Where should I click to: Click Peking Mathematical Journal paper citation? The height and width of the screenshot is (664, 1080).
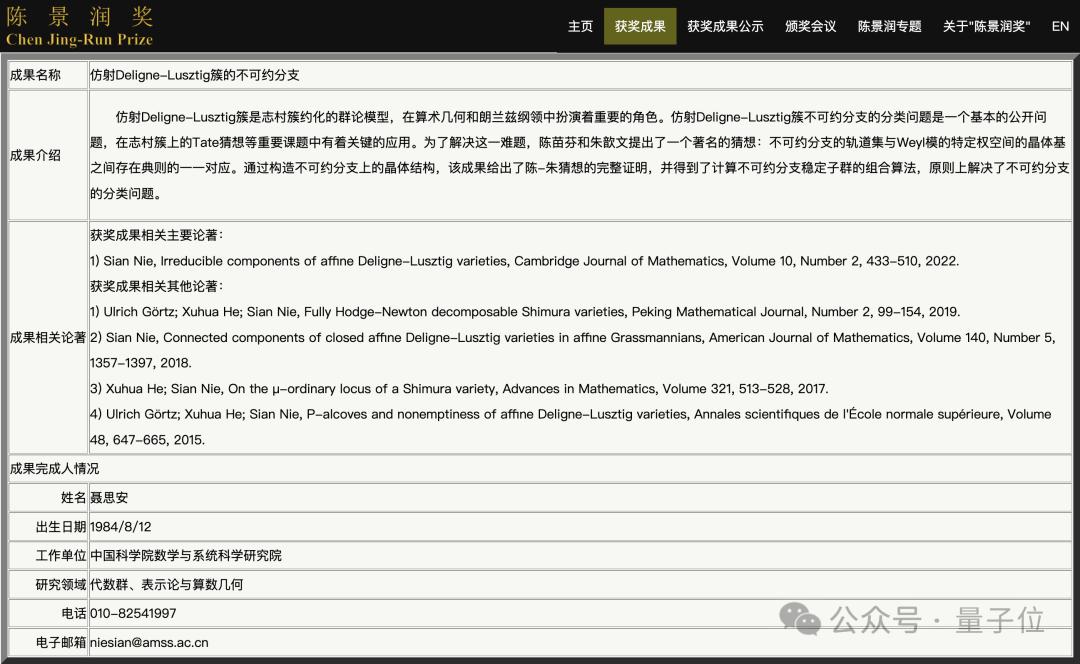point(525,311)
